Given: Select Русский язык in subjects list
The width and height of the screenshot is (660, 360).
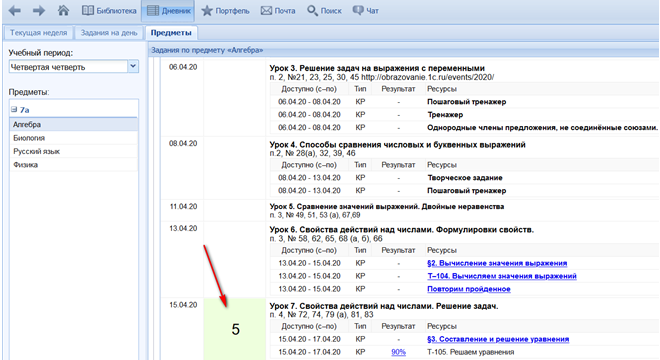Looking at the screenshot, I should point(74,152).
